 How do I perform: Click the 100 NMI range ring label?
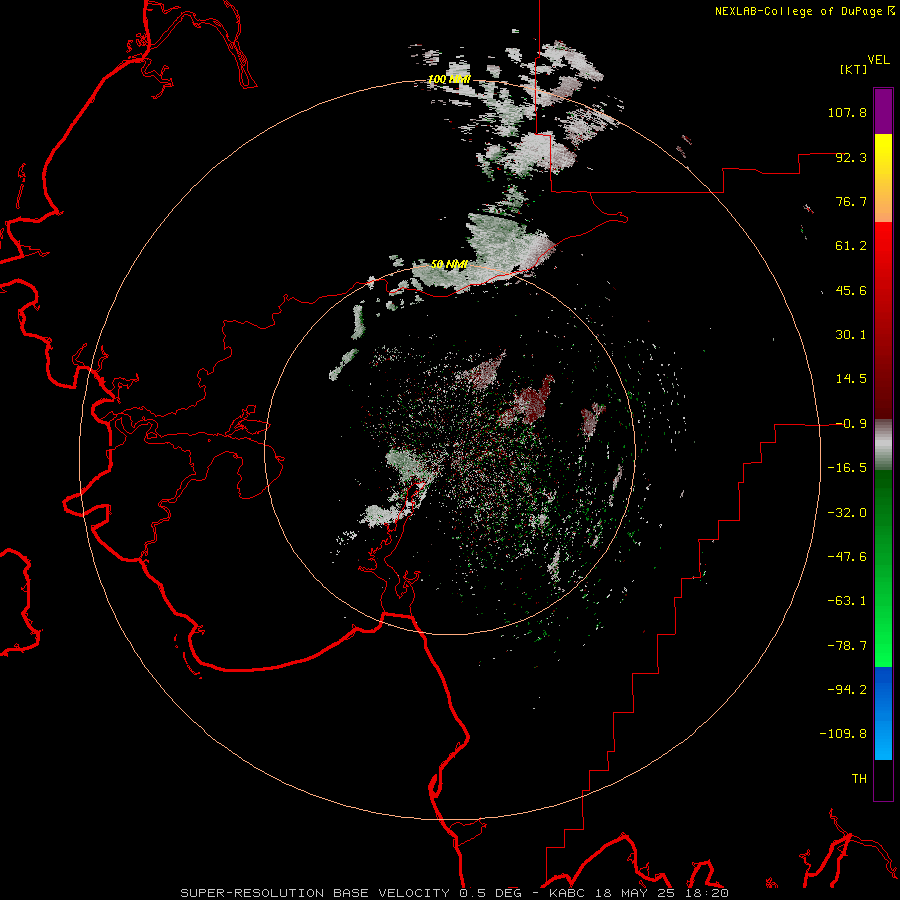click(x=449, y=79)
